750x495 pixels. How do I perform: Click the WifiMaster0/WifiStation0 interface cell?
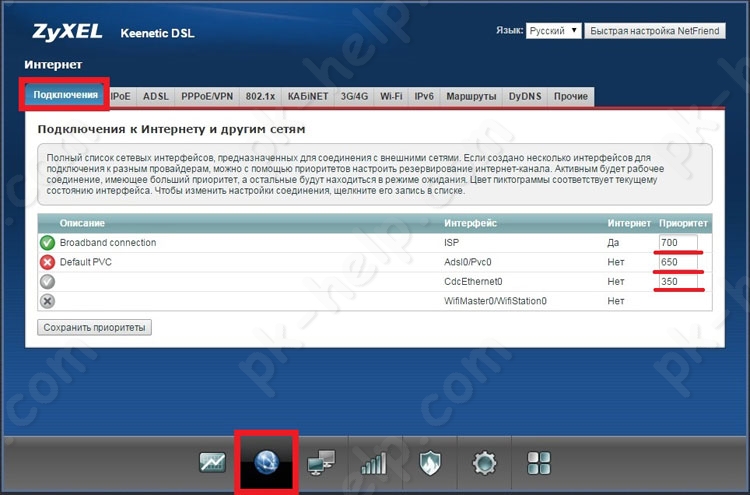click(x=495, y=301)
